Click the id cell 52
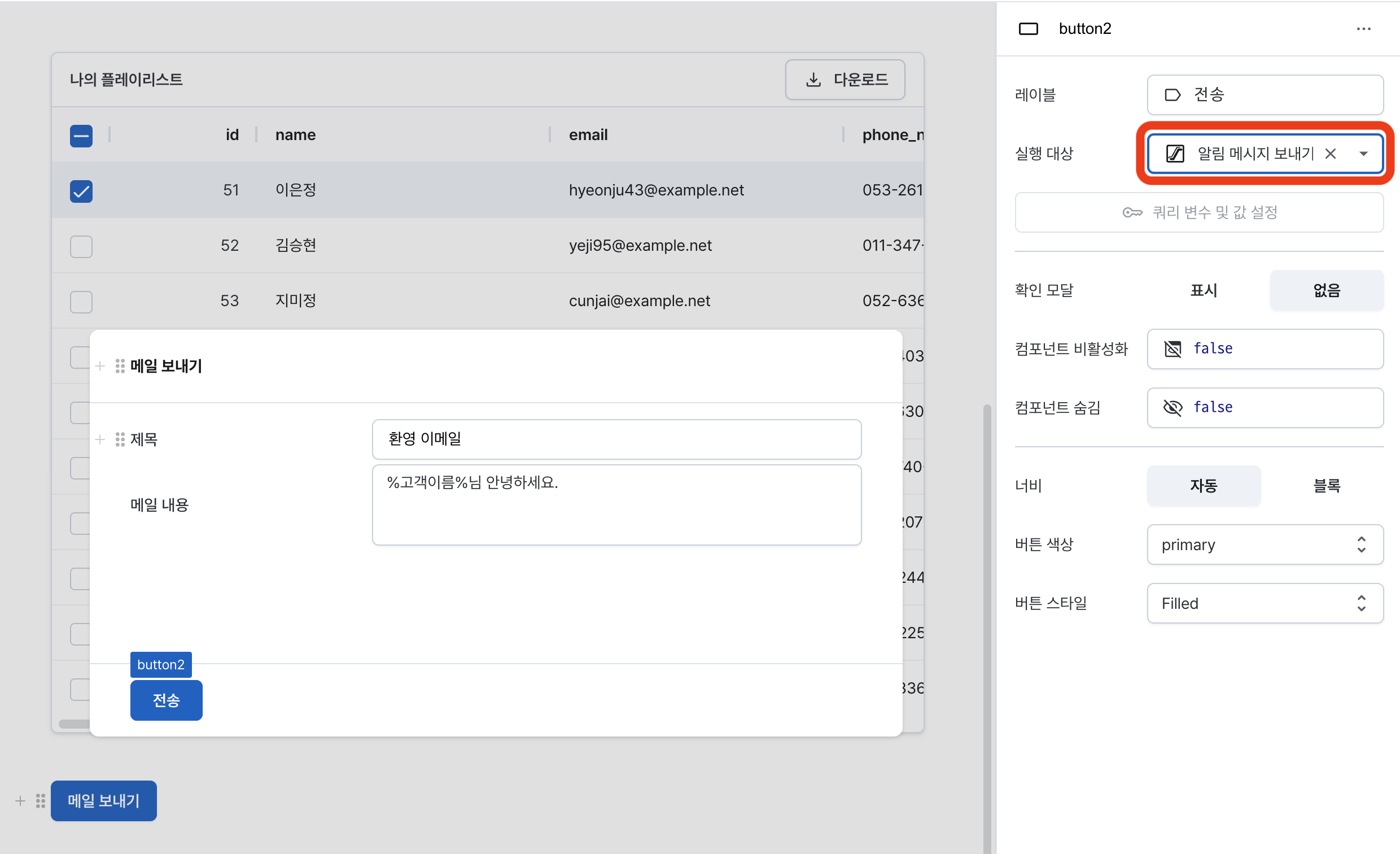The image size is (1400, 854). pos(230,245)
